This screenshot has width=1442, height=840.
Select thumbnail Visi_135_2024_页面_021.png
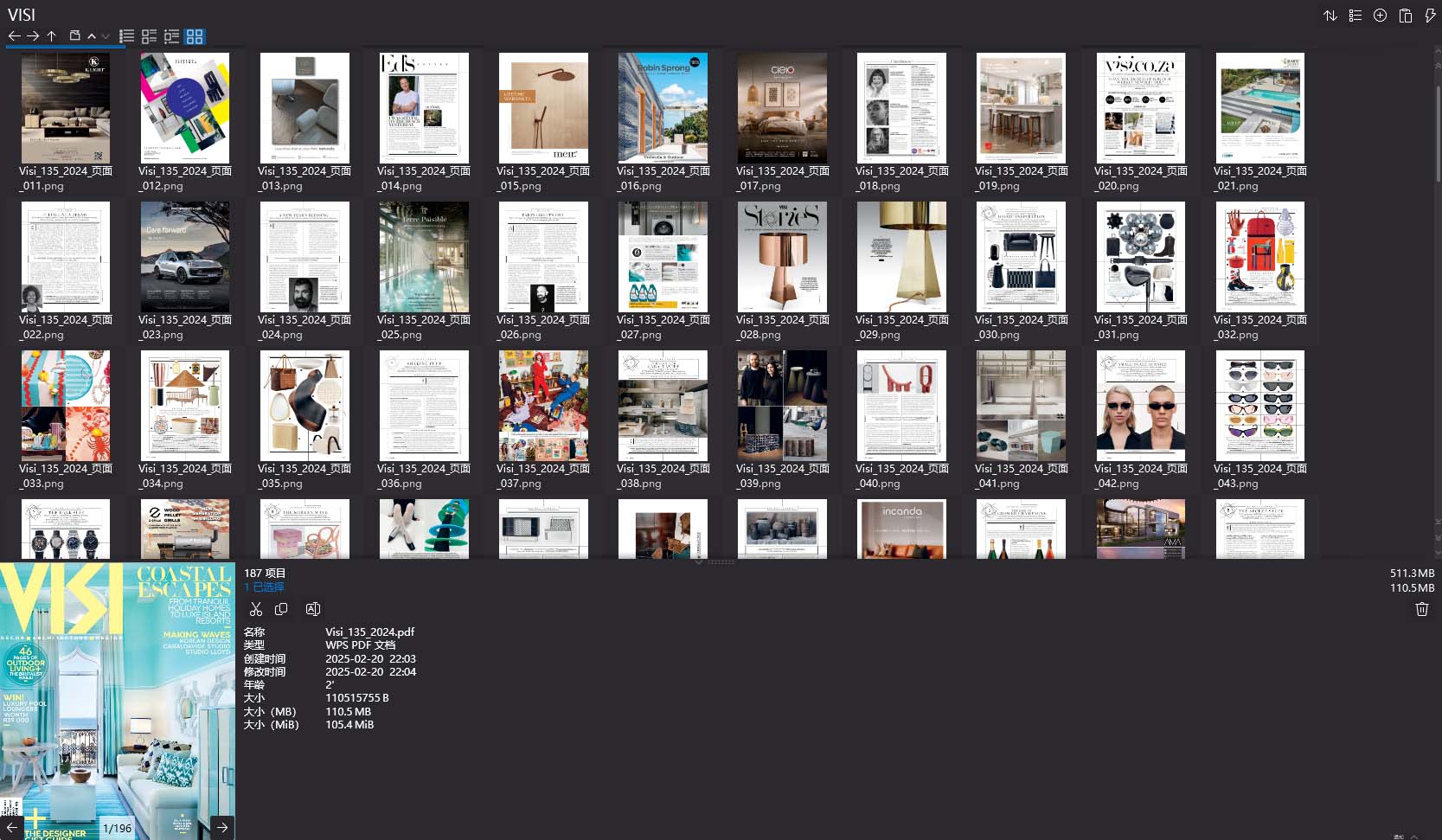tap(1260, 107)
